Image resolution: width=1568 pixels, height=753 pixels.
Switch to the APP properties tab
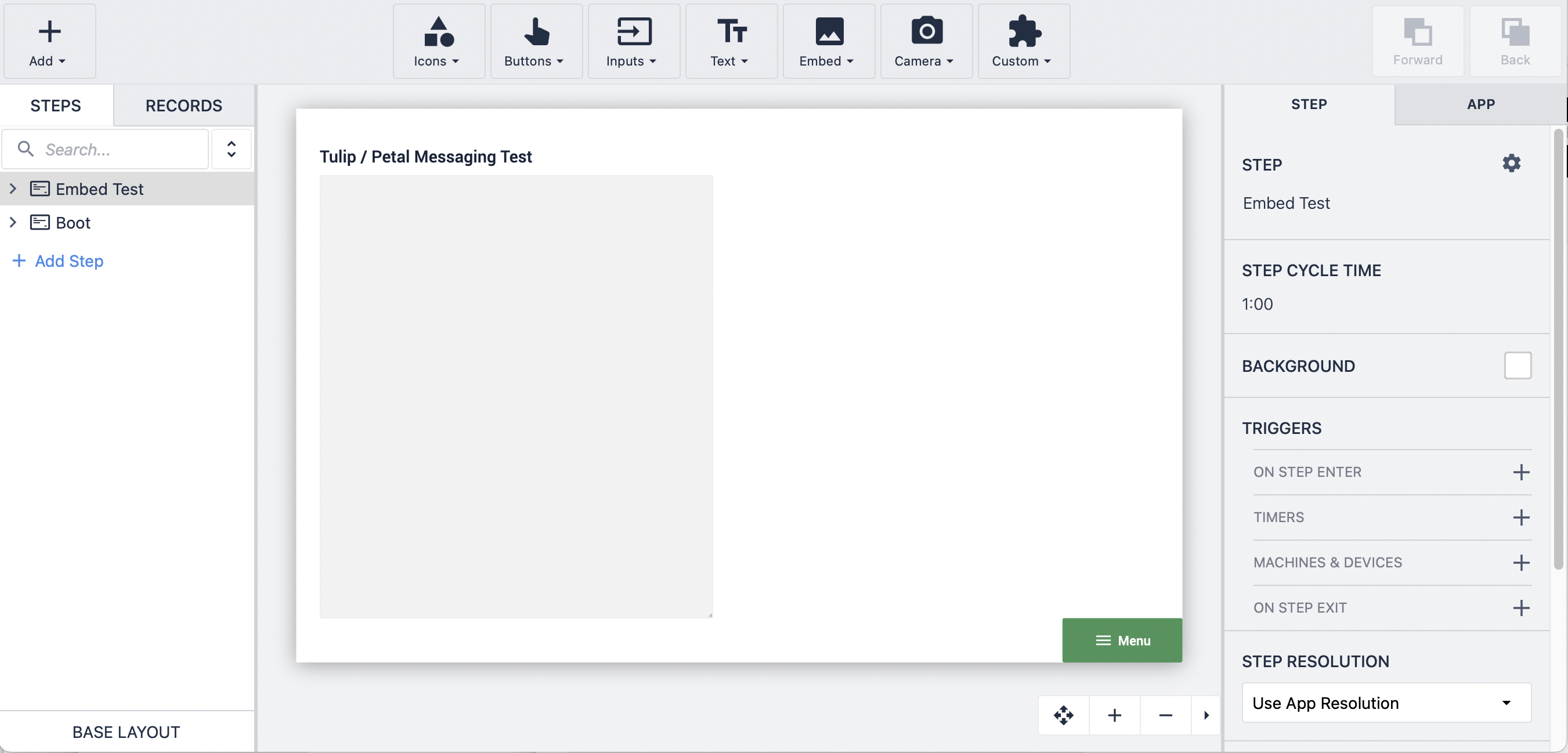point(1480,104)
